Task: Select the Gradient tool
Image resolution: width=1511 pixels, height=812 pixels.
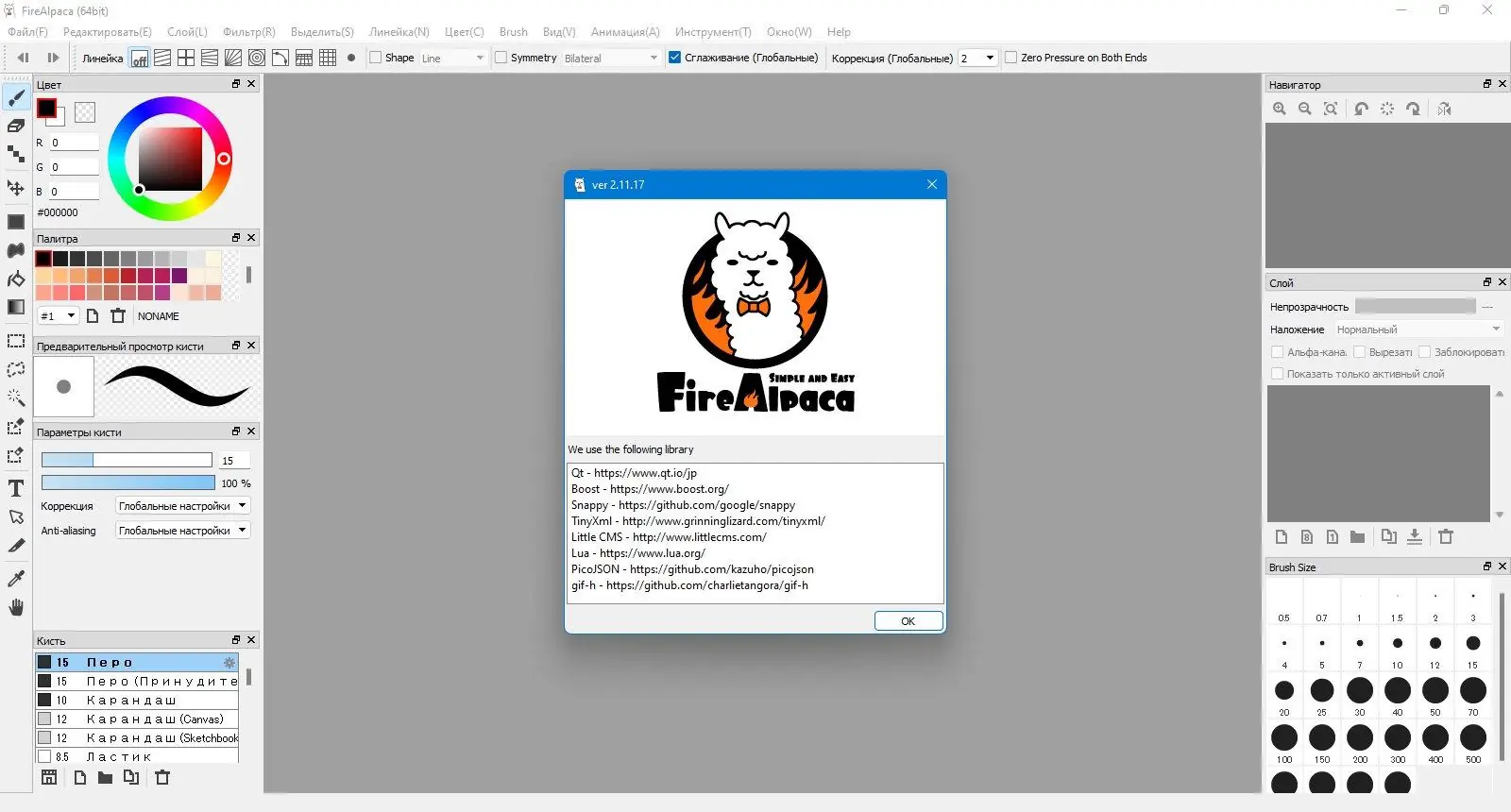Action: (x=16, y=307)
